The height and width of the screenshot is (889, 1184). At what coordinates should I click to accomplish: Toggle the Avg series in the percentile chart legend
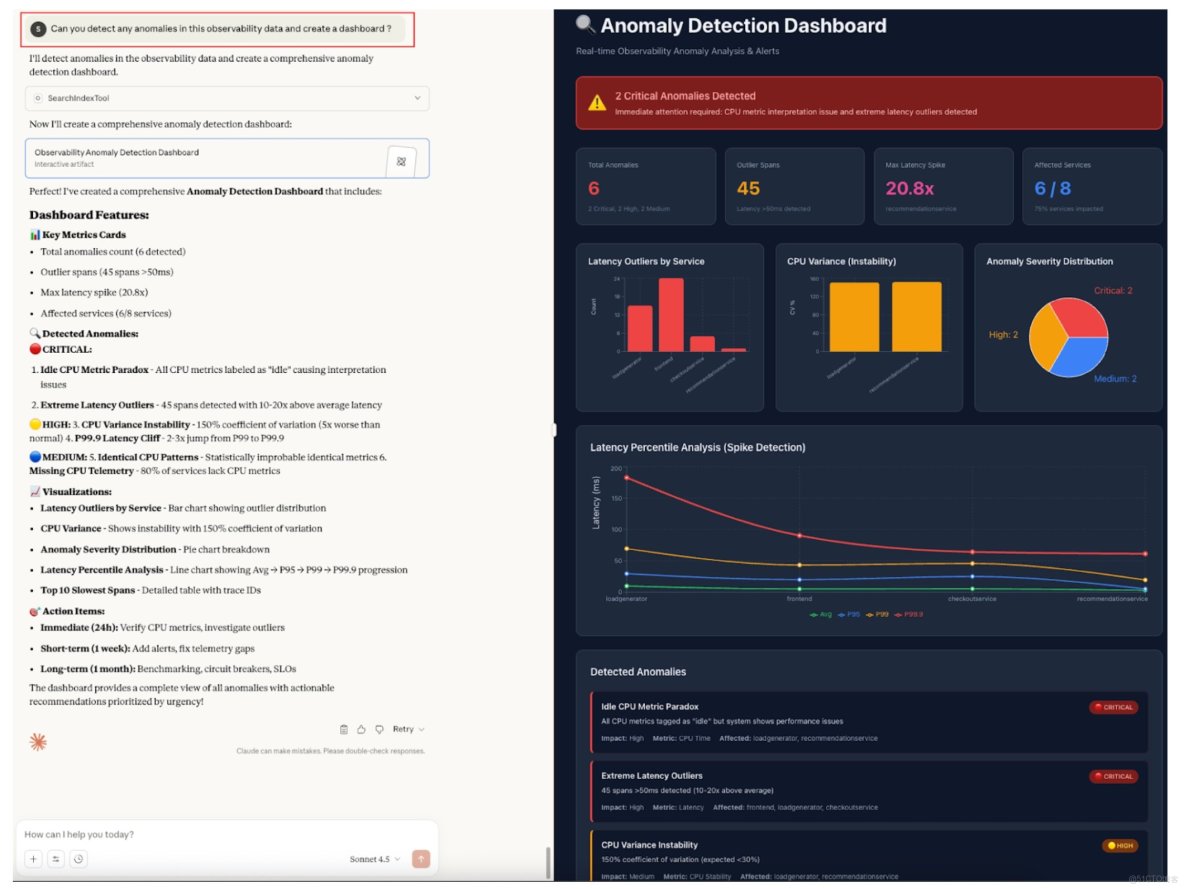point(821,612)
